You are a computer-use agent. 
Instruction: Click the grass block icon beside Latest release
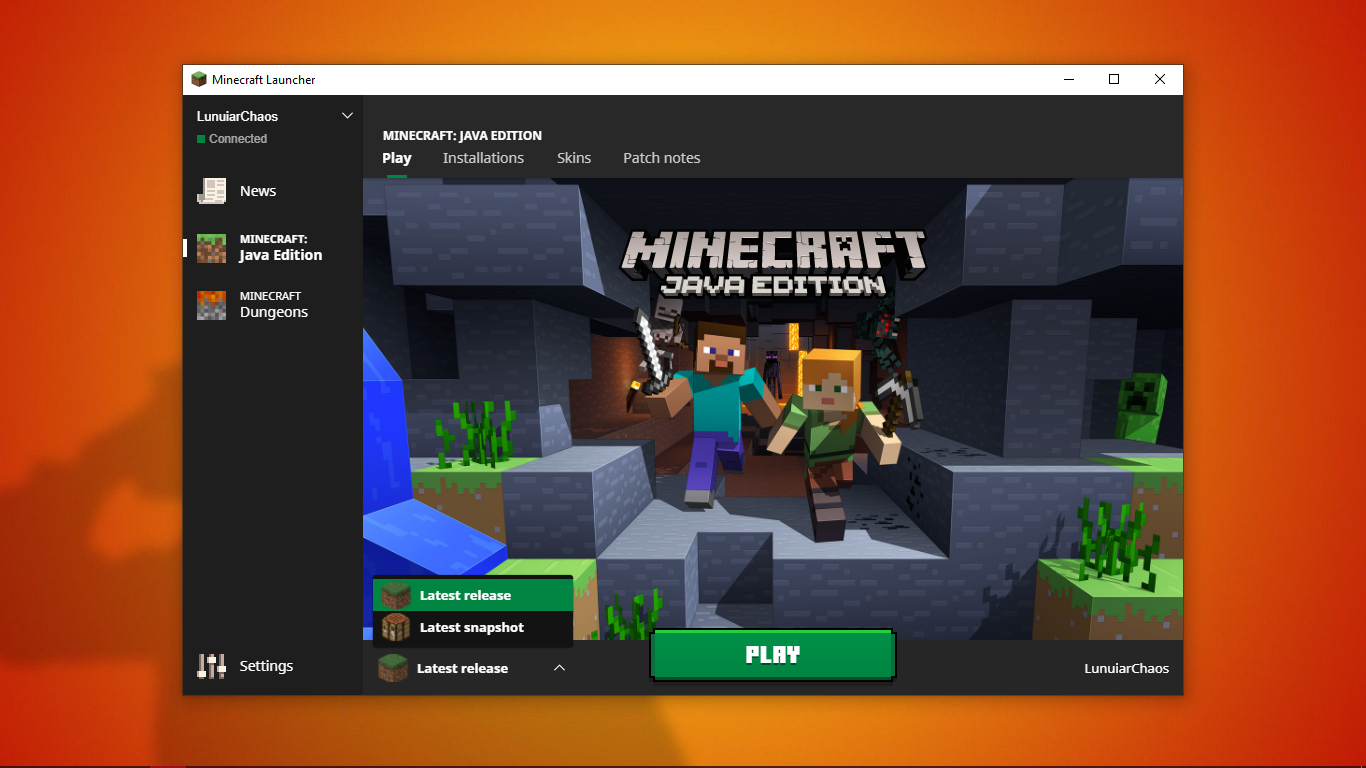397,595
